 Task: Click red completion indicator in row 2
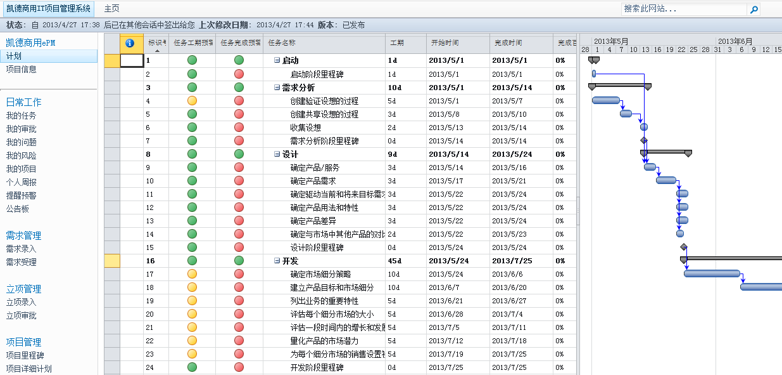coord(239,74)
